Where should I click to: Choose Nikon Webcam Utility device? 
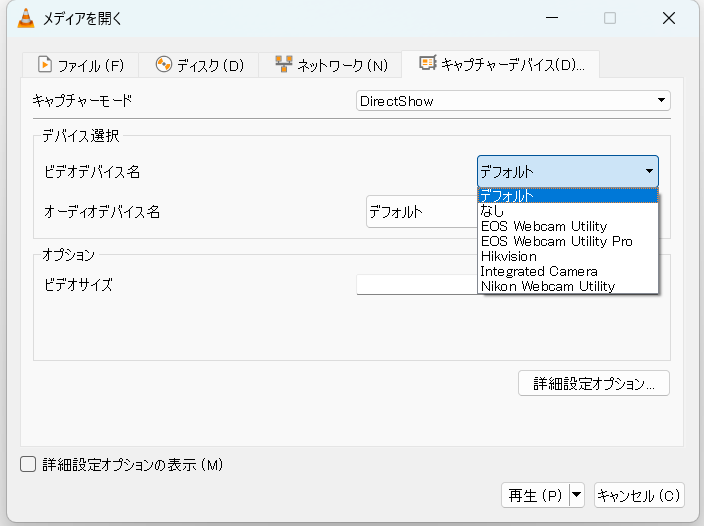(x=547, y=286)
